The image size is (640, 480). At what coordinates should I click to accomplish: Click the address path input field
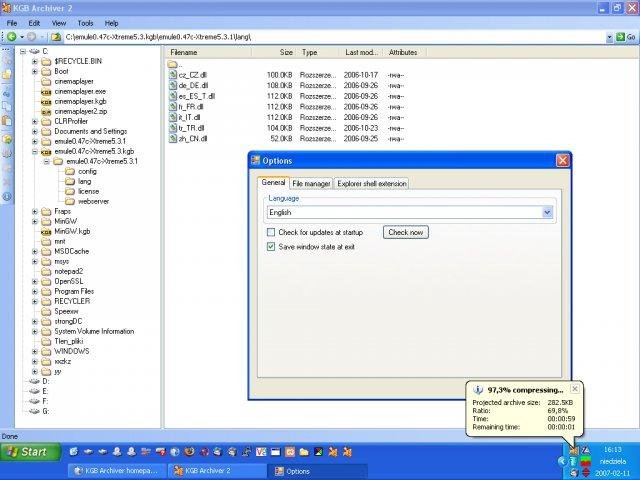(334, 37)
